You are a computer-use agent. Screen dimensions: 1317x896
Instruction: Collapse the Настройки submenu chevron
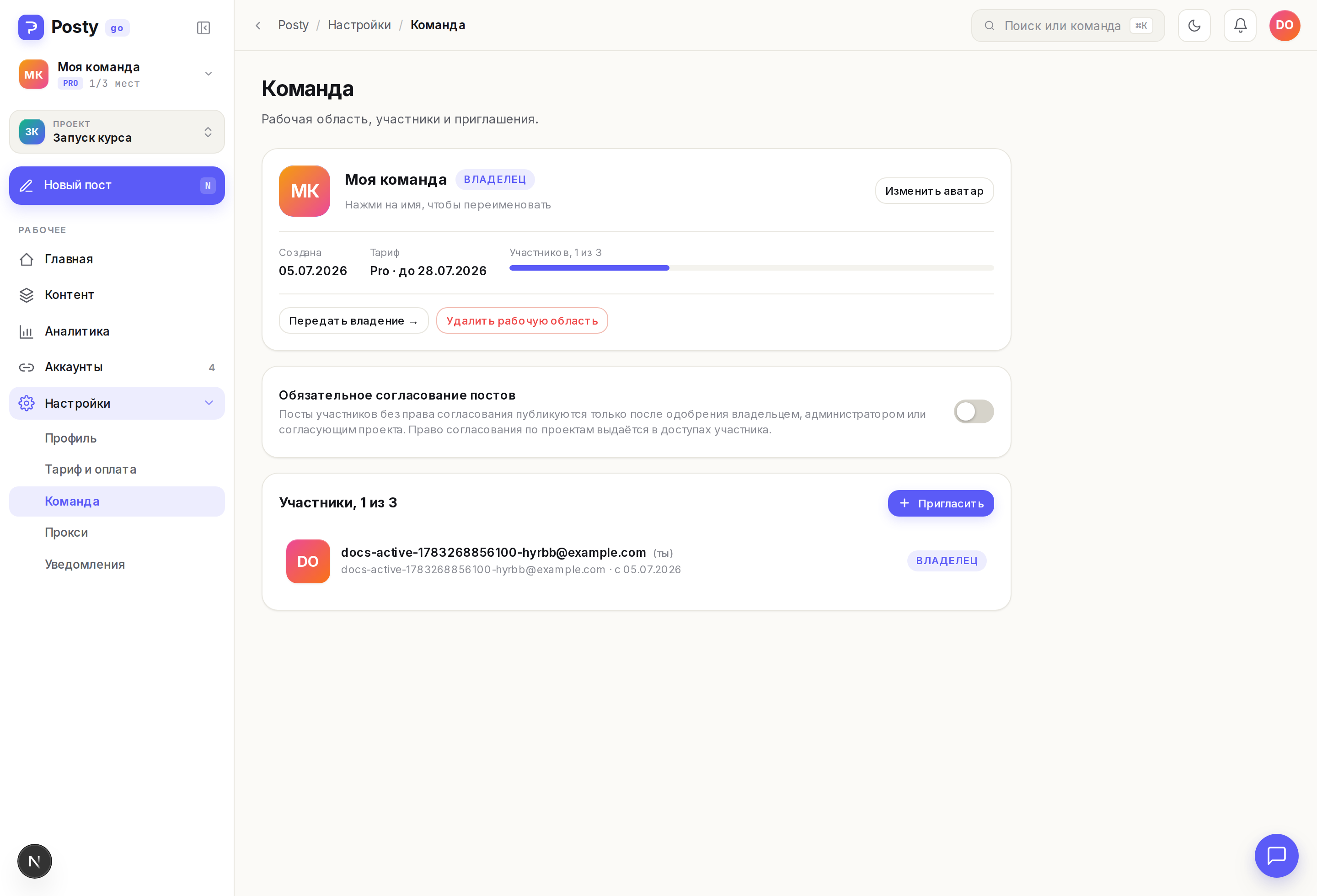pos(209,403)
